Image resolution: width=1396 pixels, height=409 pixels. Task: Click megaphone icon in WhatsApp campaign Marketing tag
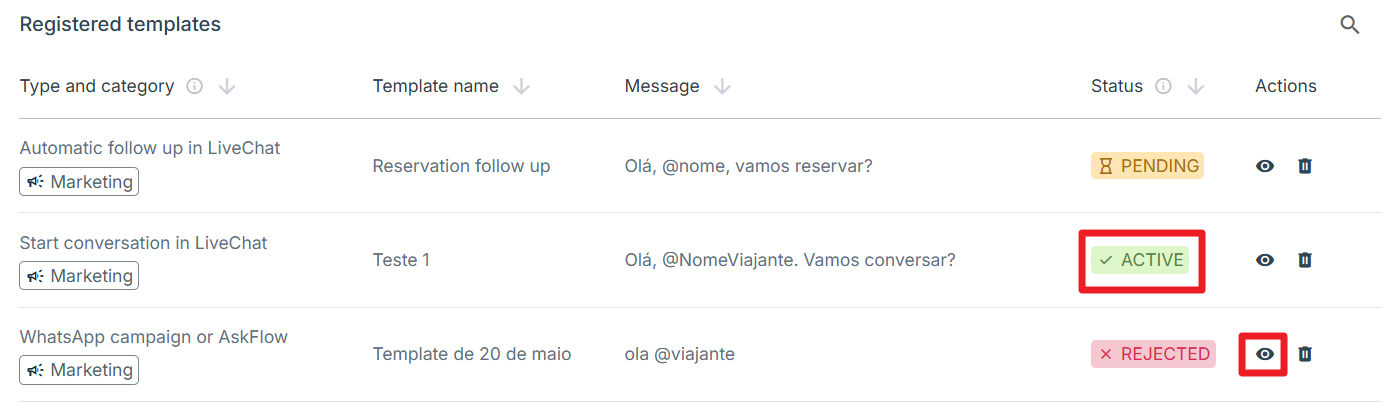click(x=35, y=370)
